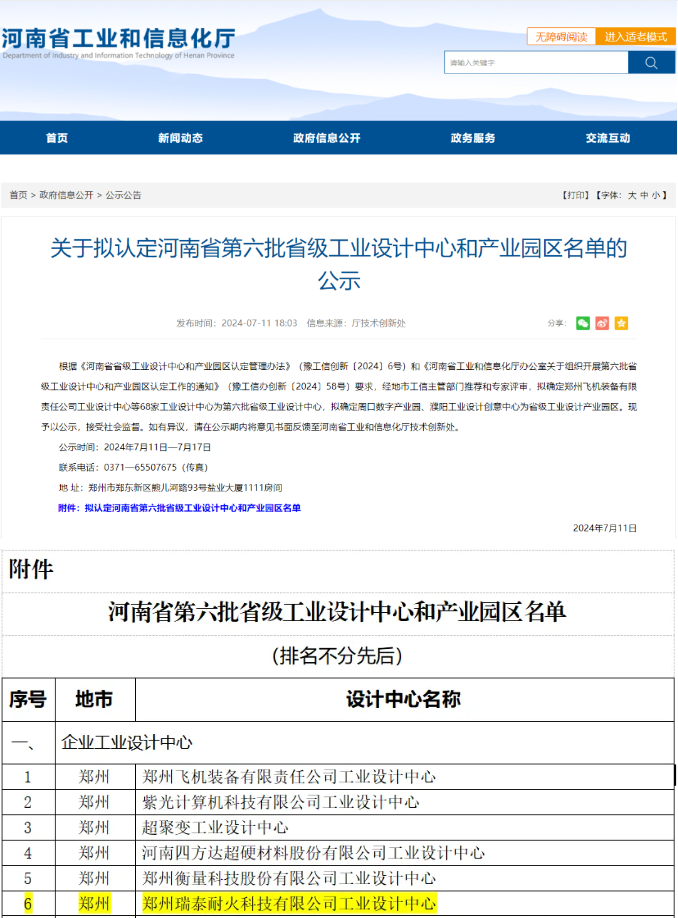This screenshot has height=918, width=678.
Task: Open the 首页 navigation menu item
Action: coord(57,138)
